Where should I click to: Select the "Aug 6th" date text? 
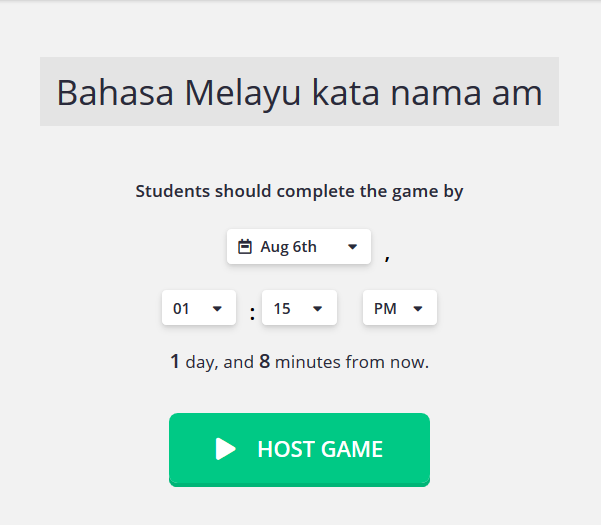(288, 247)
